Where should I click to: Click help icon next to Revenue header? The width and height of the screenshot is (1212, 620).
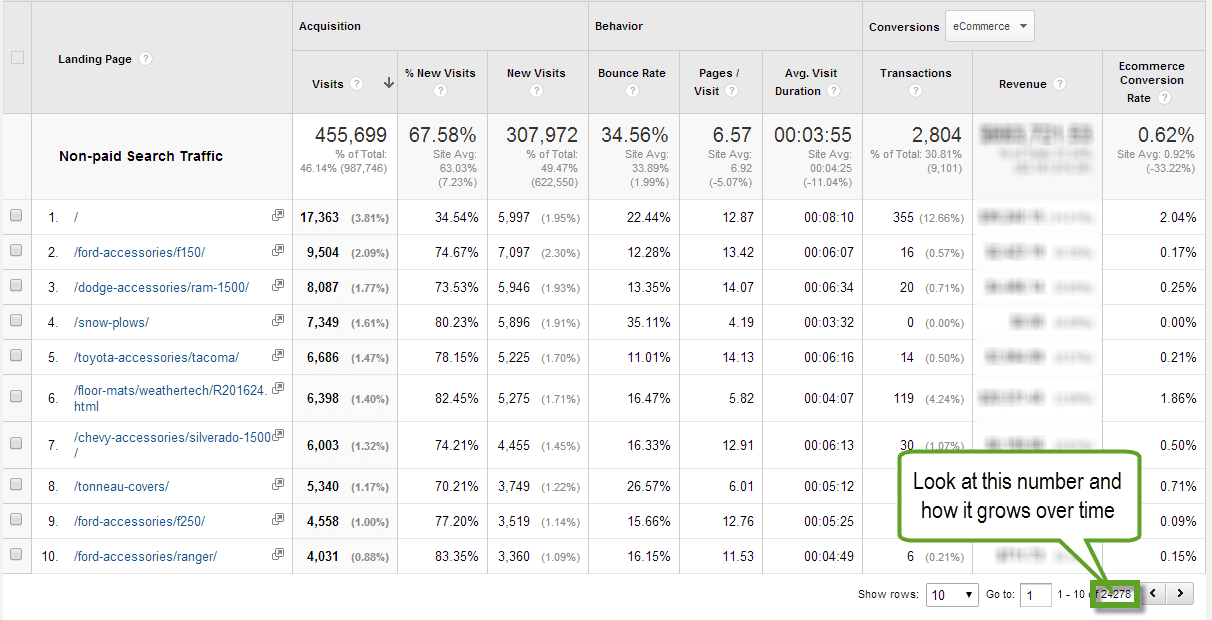point(1059,84)
